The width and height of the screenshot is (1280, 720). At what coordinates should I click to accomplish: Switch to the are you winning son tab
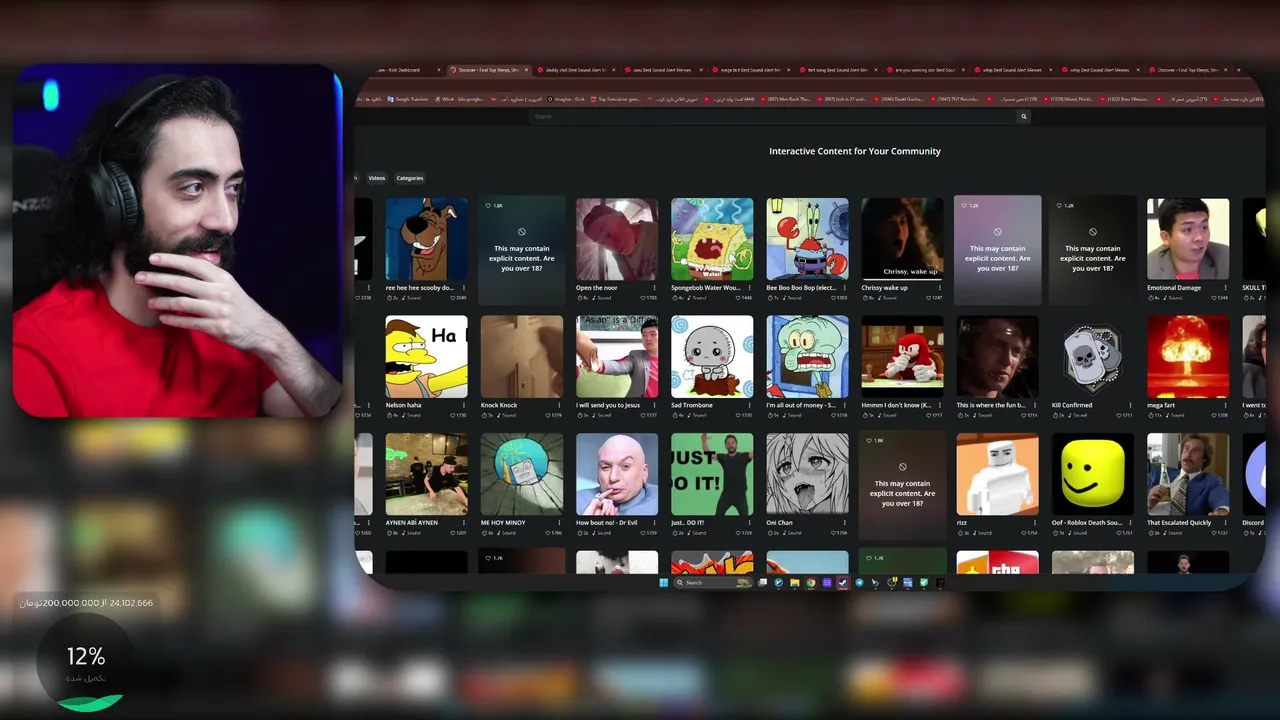tap(929, 70)
